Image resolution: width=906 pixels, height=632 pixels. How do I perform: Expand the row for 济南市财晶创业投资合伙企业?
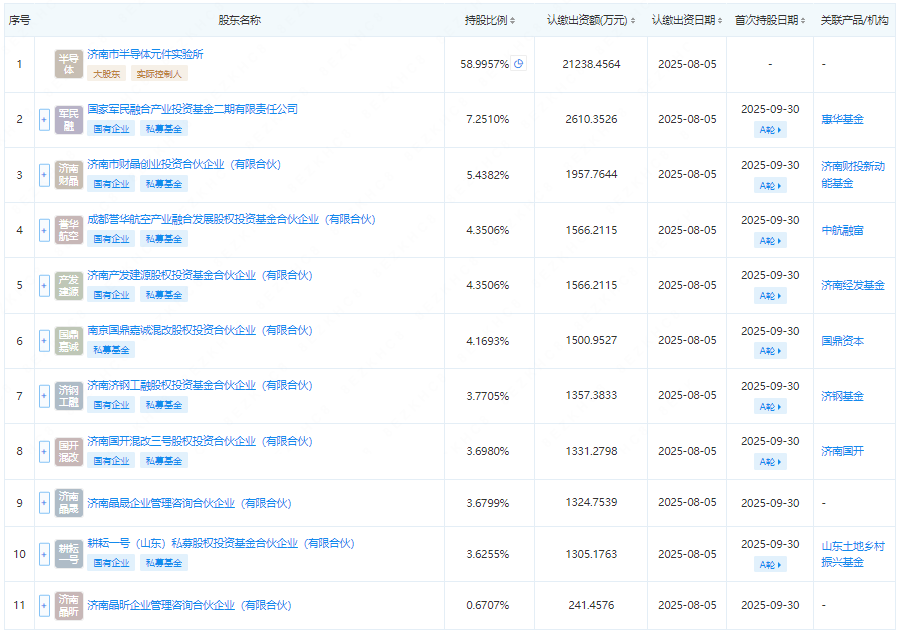pos(44,175)
